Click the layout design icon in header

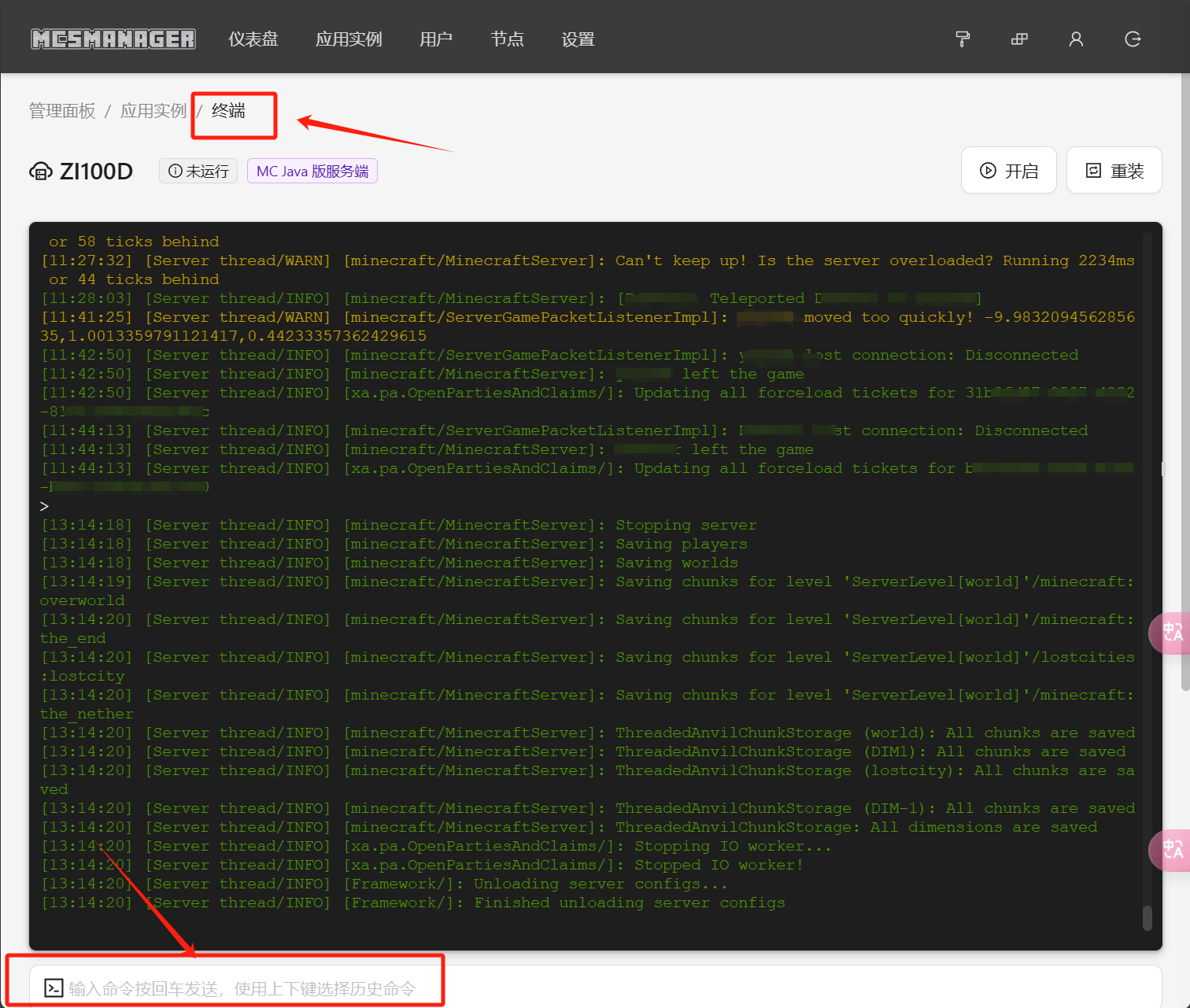[1019, 39]
